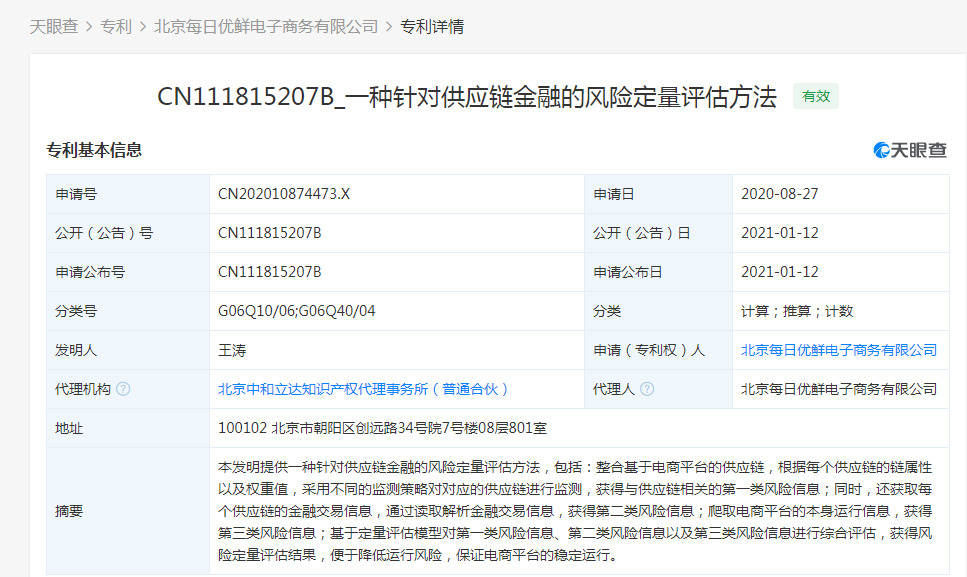
Task: Click the 分类号 label cell
Action: (x=128, y=311)
